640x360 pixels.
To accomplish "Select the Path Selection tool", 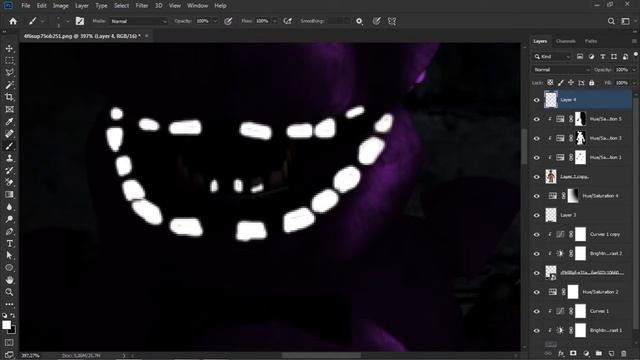I will coord(9,256).
